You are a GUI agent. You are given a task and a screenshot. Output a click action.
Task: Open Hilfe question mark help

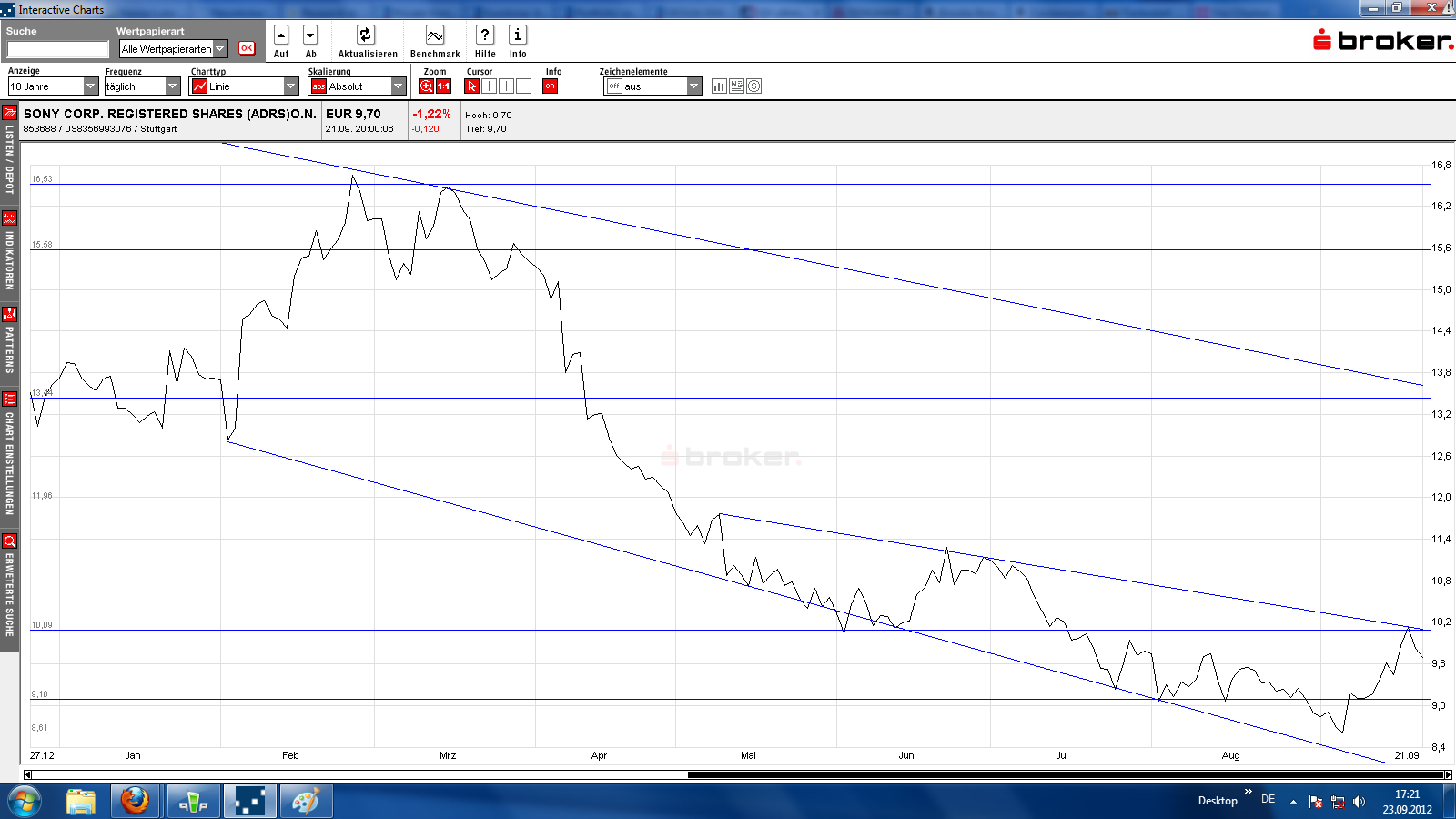click(x=485, y=35)
